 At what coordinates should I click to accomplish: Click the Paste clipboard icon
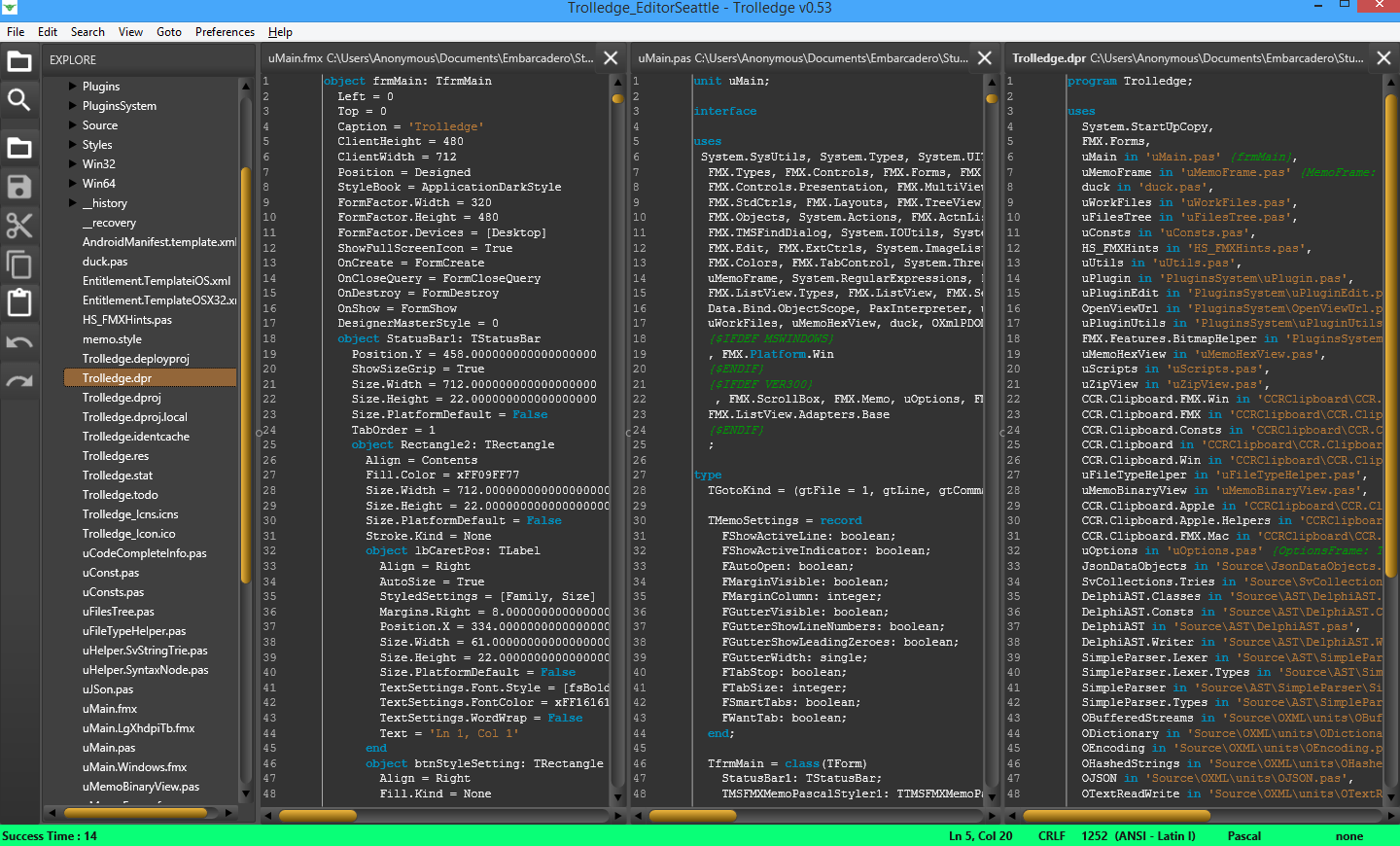pos(19,302)
